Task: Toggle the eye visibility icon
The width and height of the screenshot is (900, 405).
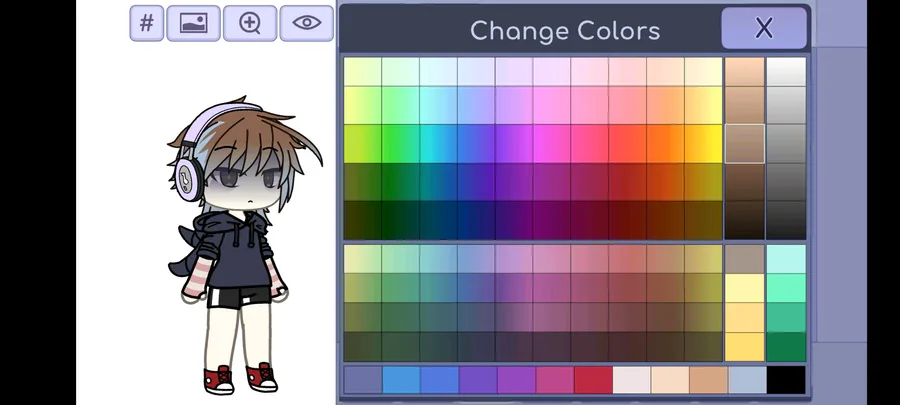Action: pos(307,24)
